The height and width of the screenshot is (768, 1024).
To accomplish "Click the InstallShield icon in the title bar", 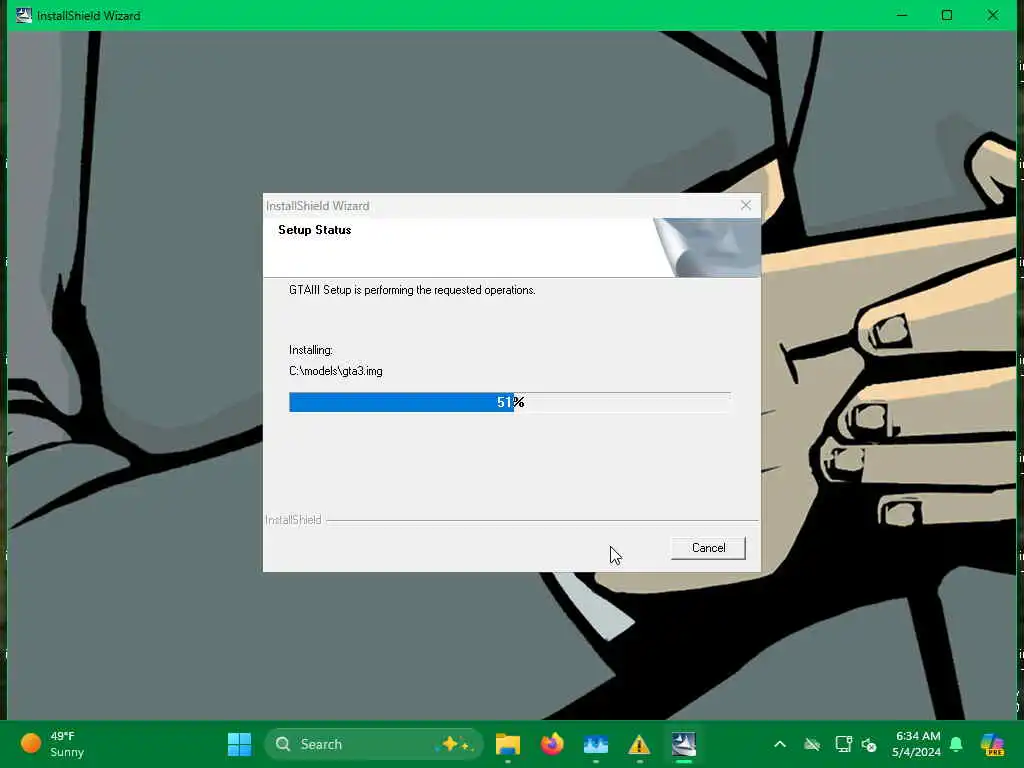I will pos(24,15).
